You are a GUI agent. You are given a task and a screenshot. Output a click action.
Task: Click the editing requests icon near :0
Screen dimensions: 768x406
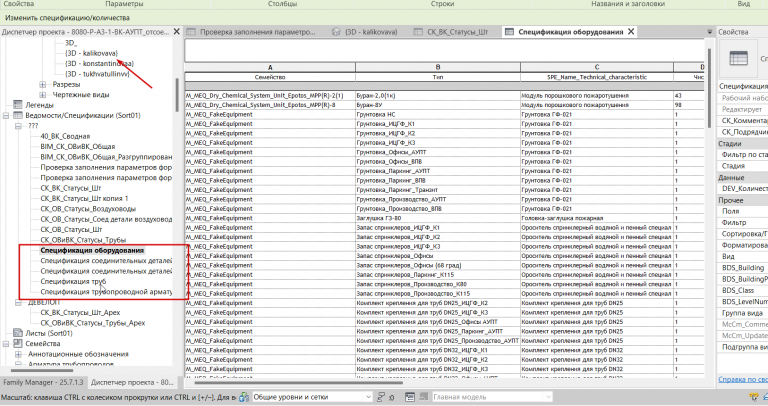click(381, 397)
